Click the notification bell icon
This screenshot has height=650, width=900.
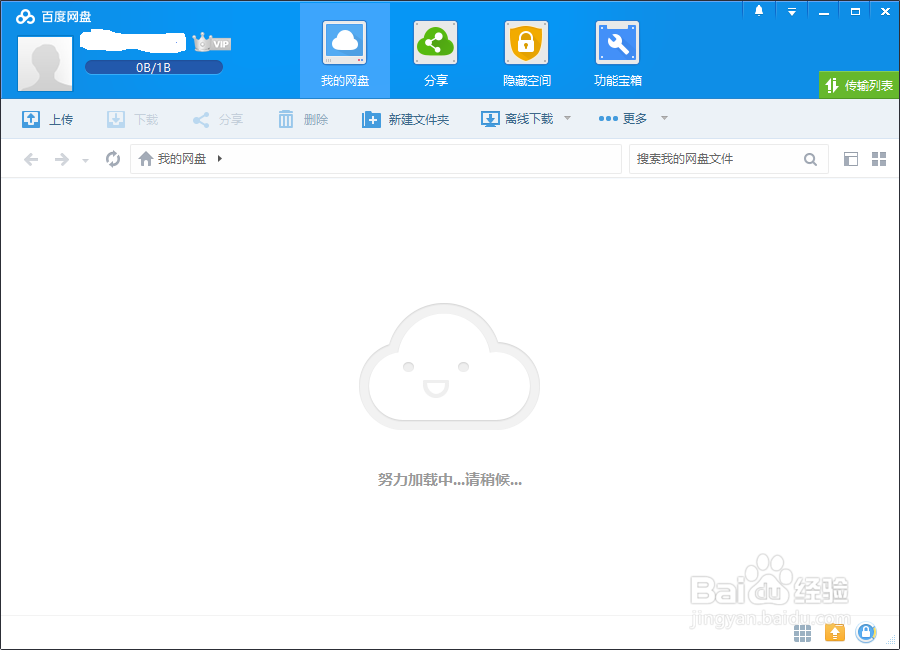point(758,11)
